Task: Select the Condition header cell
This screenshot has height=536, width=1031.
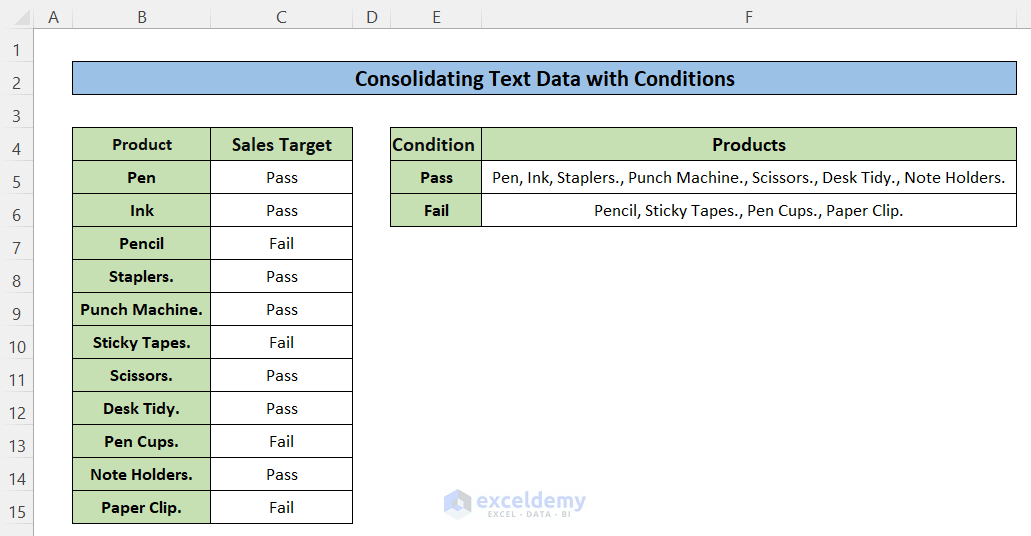Action: [x=436, y=144]
